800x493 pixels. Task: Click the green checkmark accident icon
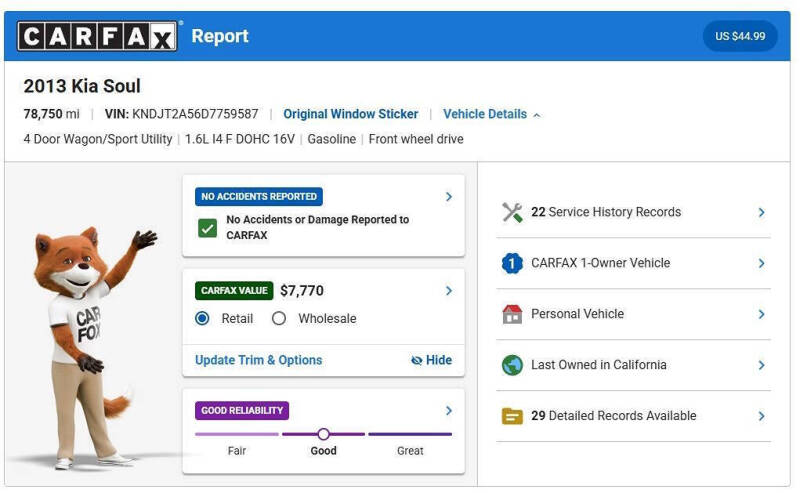coord(207,228)
